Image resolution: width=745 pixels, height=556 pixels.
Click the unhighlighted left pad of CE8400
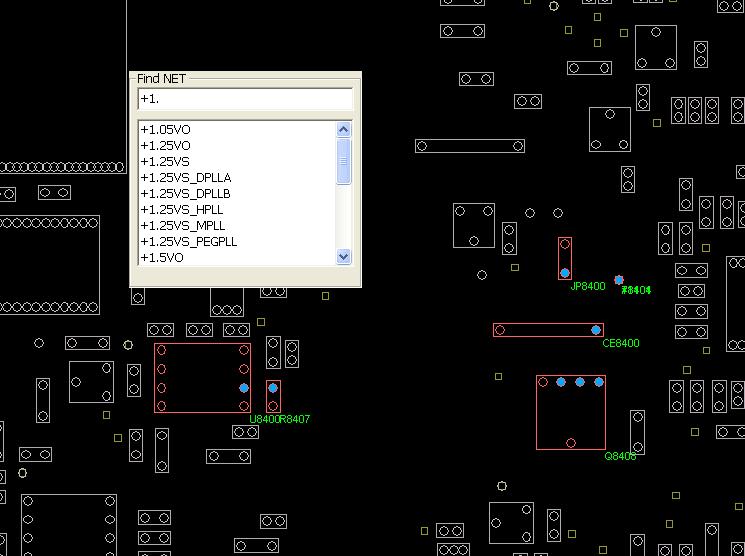click(x=499, y=330)
